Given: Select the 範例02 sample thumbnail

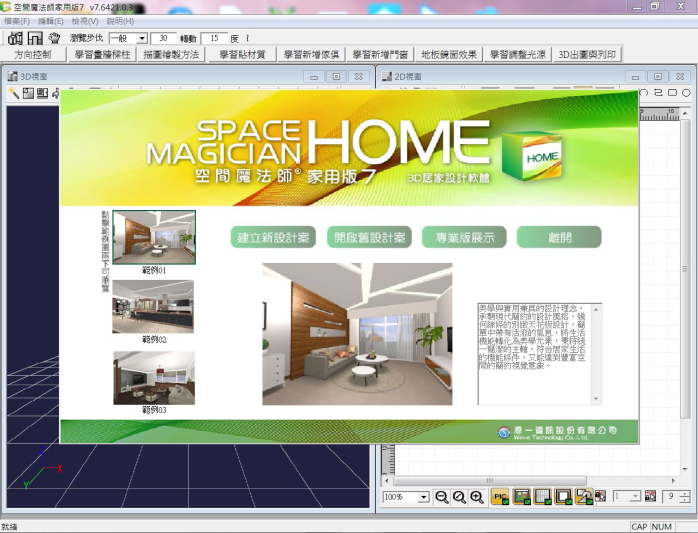Looking at the screenshot, I should [153, 306].
